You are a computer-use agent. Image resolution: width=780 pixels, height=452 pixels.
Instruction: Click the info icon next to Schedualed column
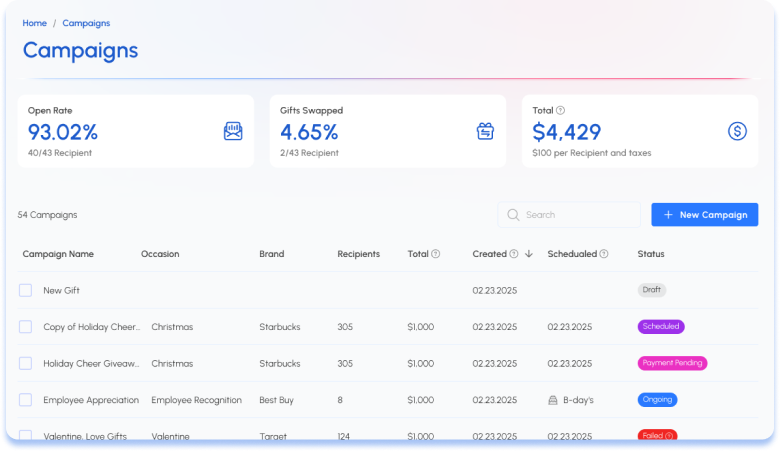[604, 254]
